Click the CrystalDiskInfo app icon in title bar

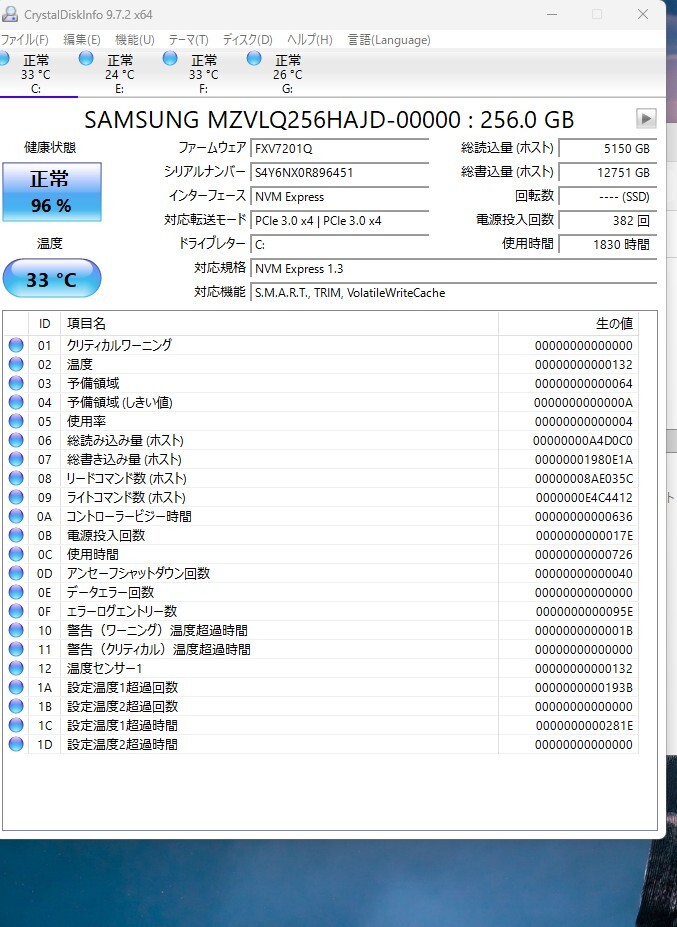10,13
